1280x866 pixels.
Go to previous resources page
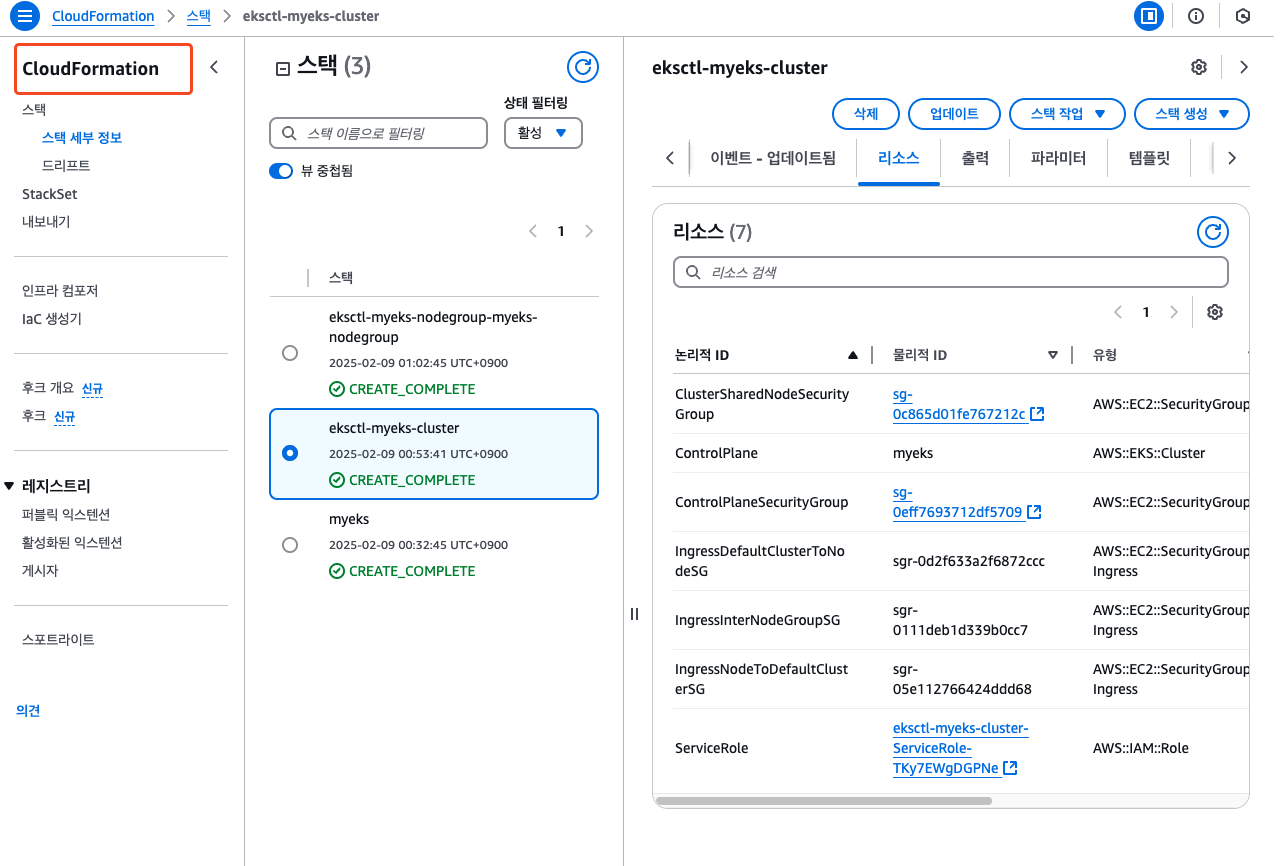pos(1118,312)
